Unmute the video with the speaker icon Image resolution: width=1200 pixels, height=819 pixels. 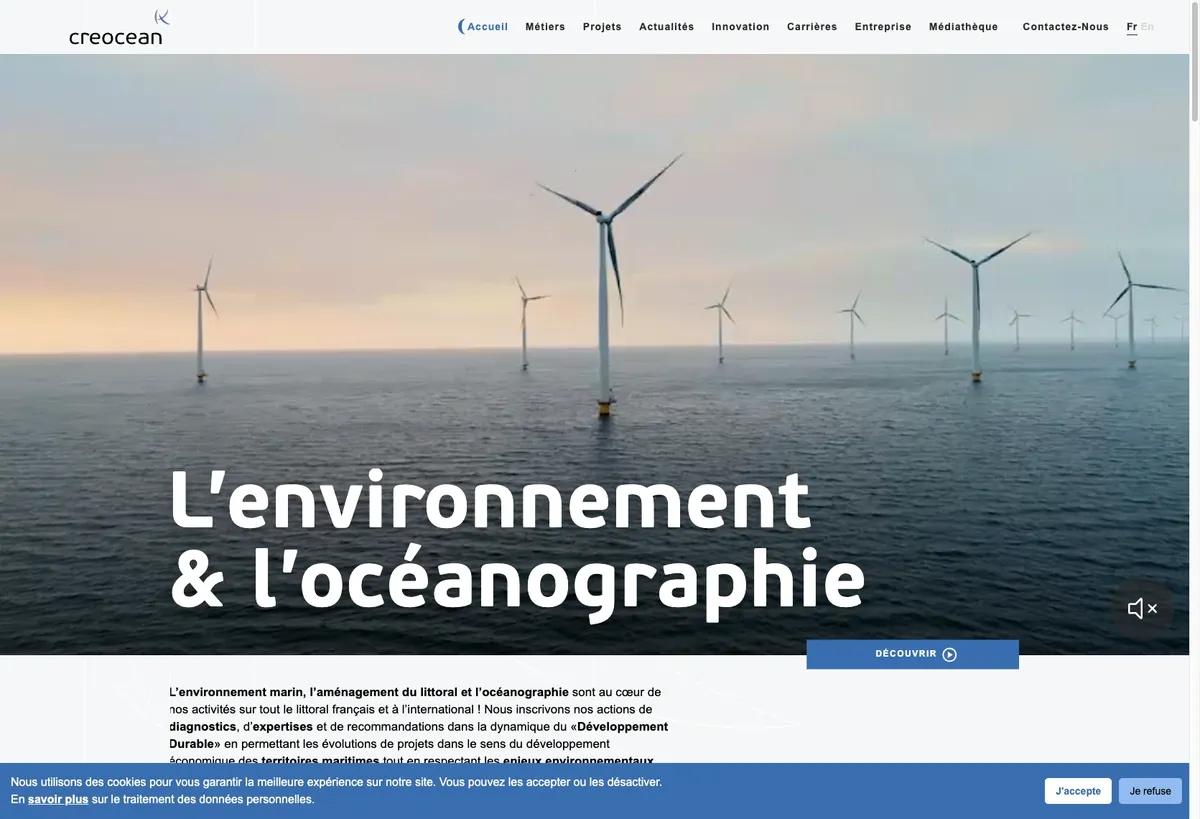pos(1143,608)
